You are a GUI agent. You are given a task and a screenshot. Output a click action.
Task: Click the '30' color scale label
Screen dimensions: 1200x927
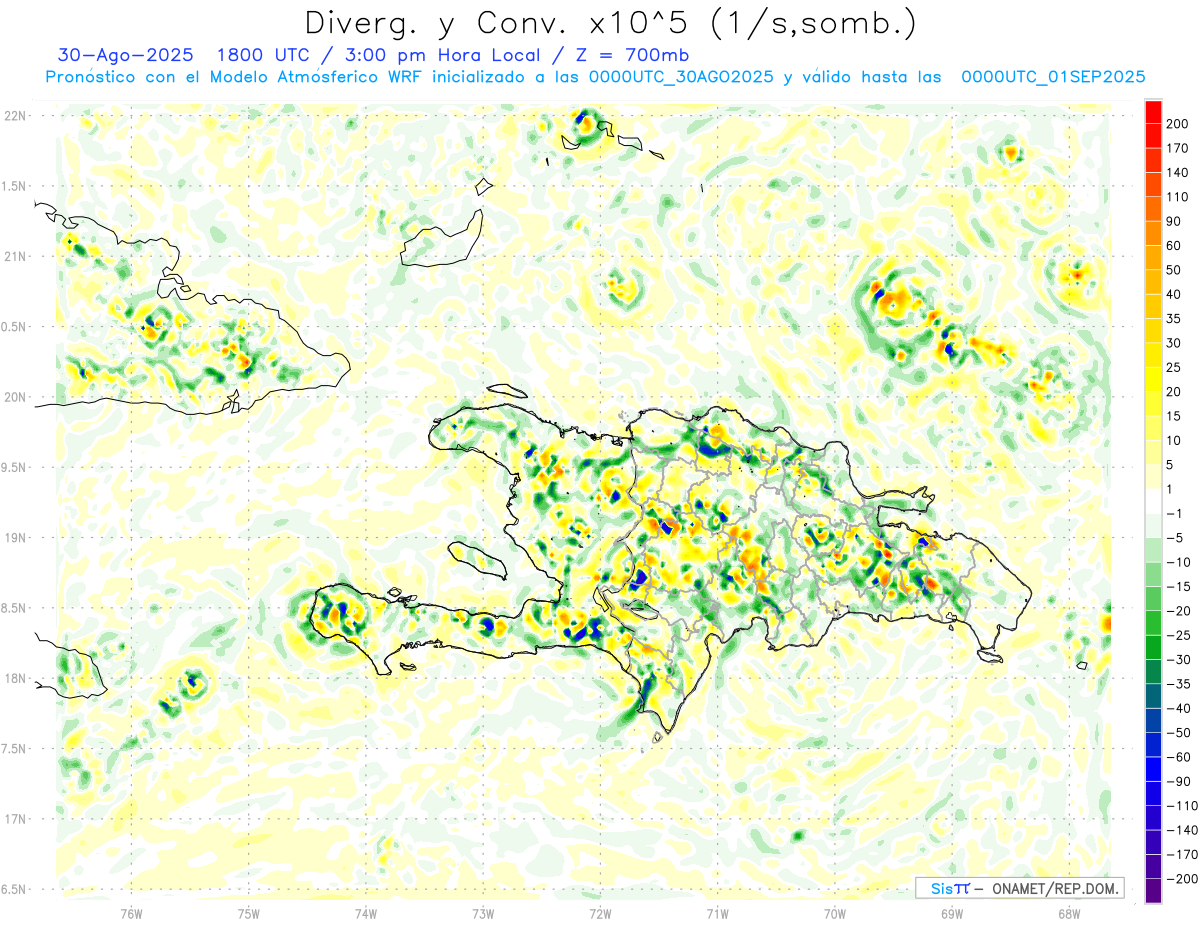tap(1174, 343)
